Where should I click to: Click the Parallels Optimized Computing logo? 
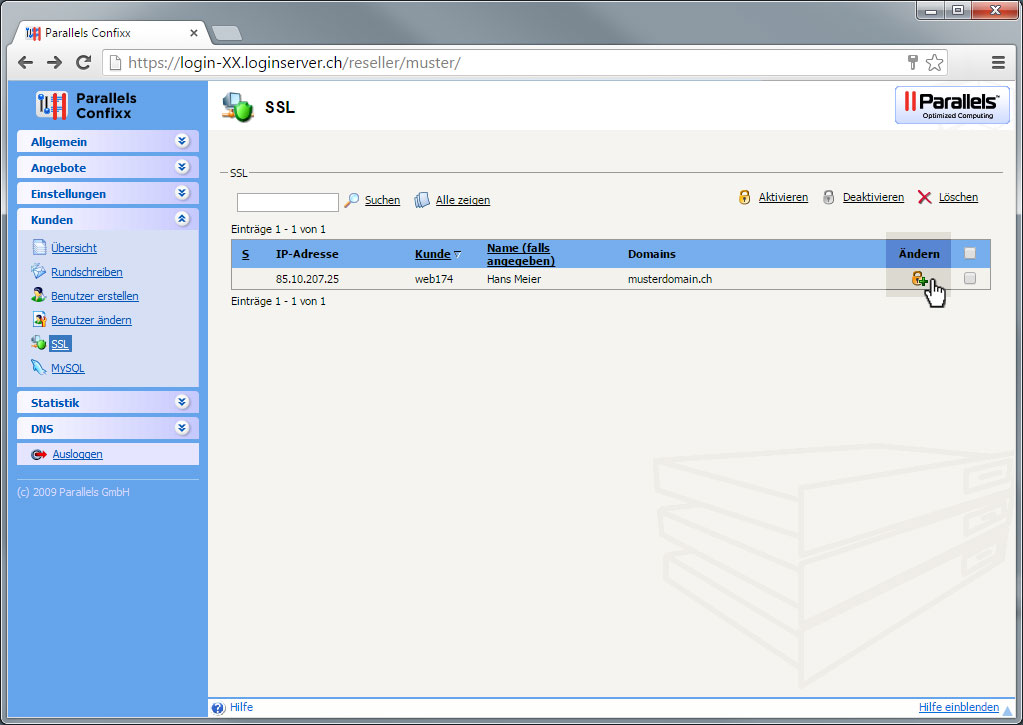click(x=952, y=105)
